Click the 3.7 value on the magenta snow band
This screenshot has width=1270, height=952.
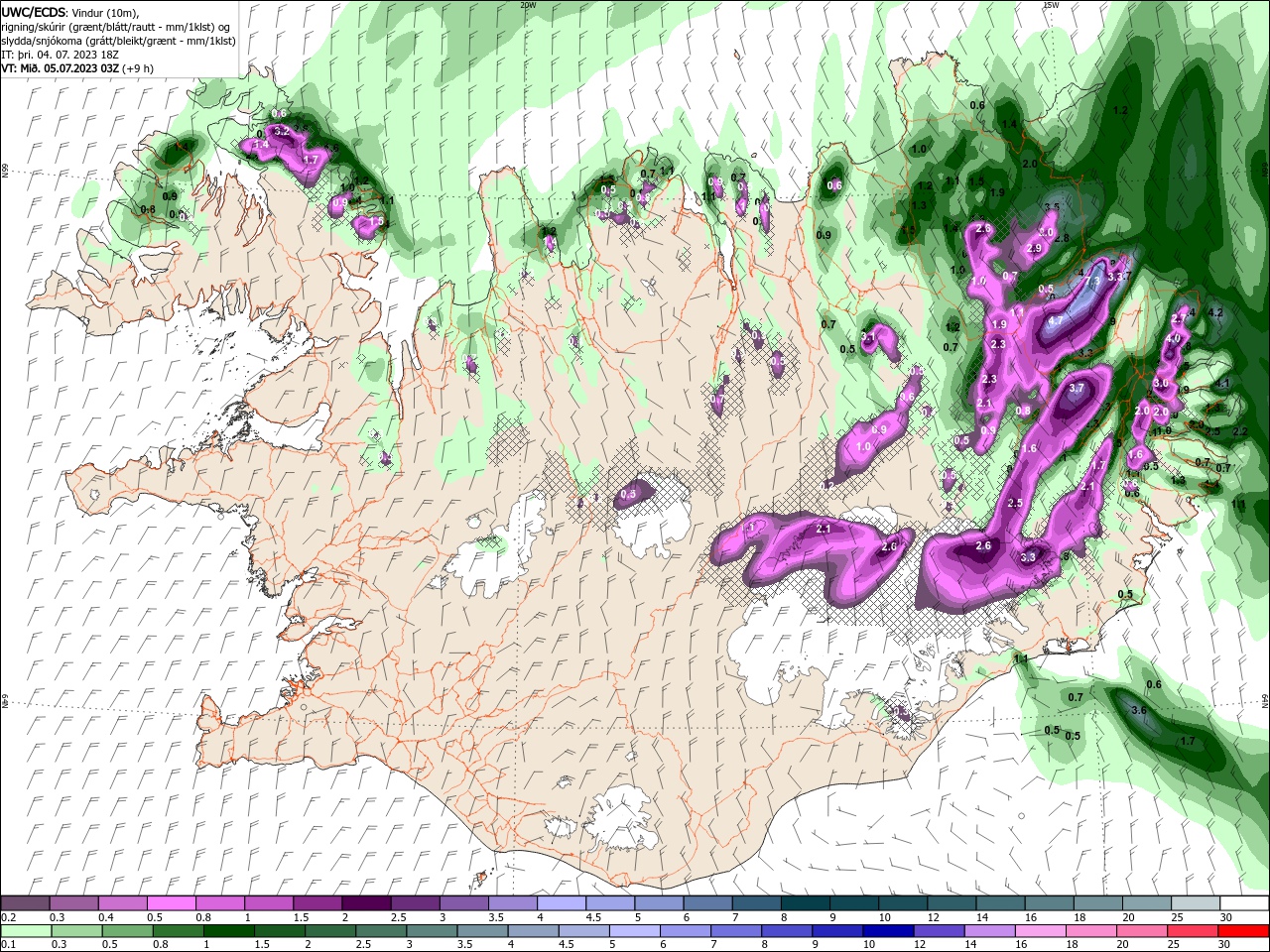[1077, 389]
